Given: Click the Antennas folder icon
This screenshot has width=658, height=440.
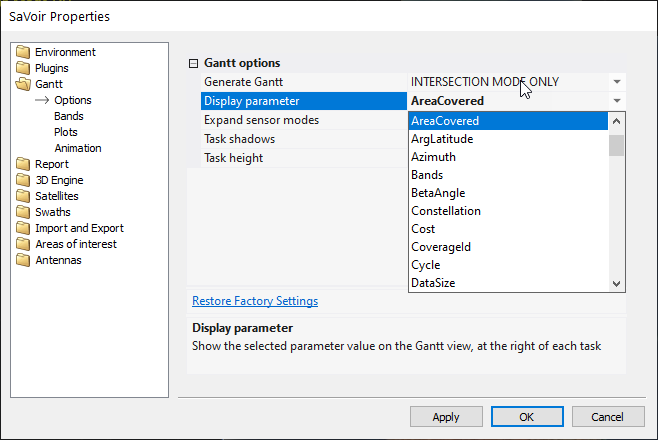Looking at the screenshot, I should pos(24,260).
